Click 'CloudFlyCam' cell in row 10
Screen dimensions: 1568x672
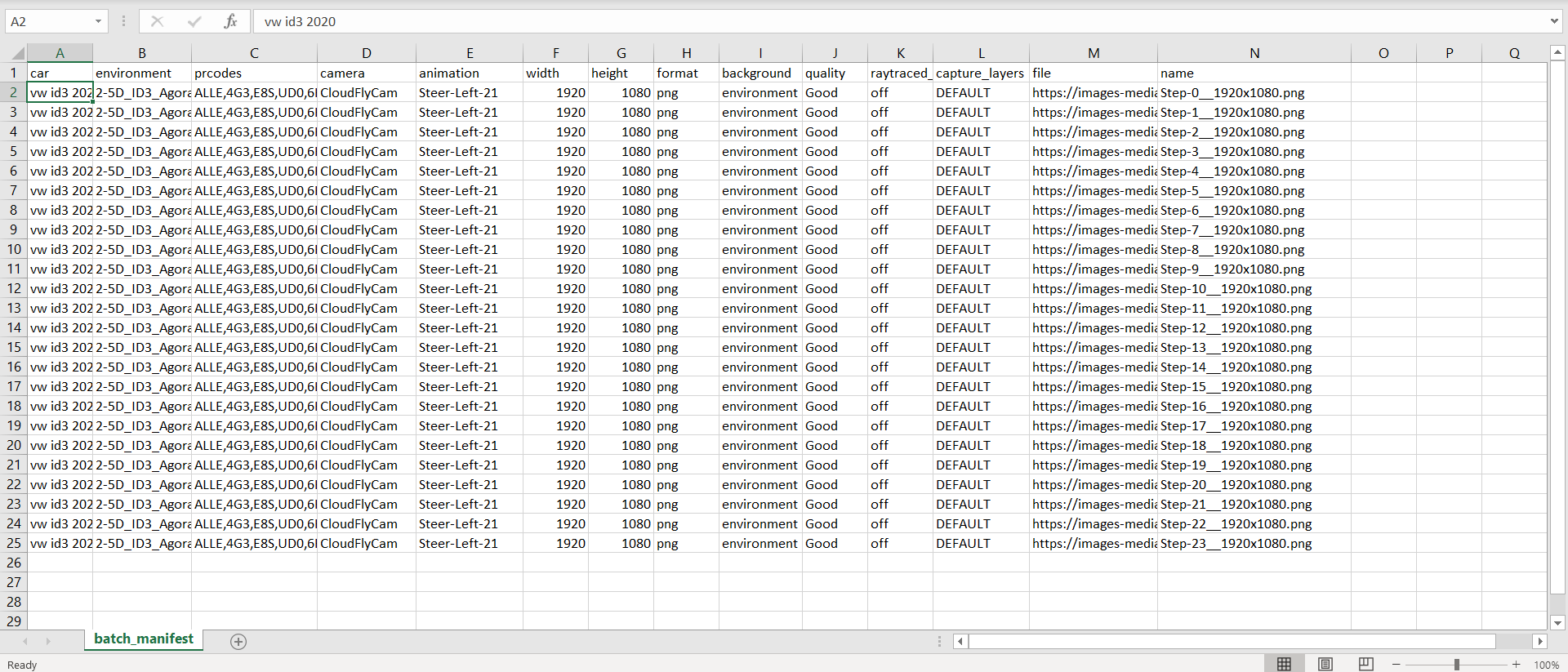367,249
